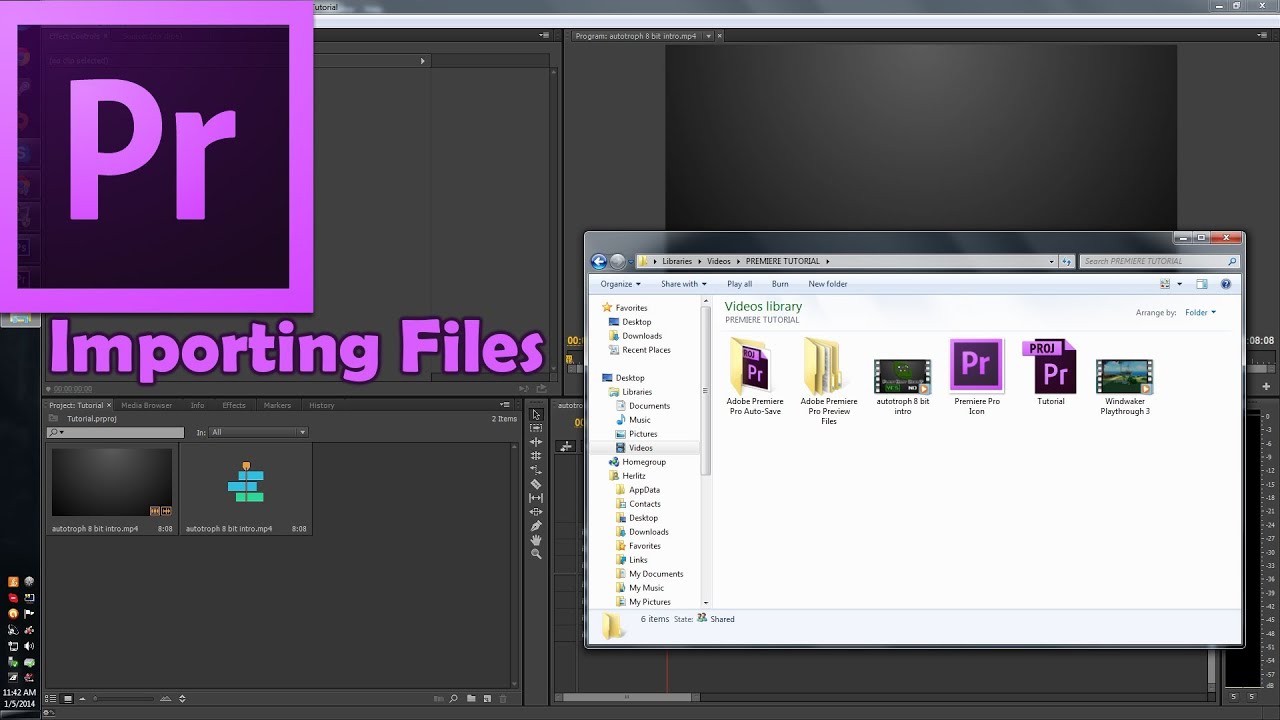Open the Explorer address bar history dropdown
This screenshot has height=720, width=1280.
pyautogui.click(x=1051, y=261)
